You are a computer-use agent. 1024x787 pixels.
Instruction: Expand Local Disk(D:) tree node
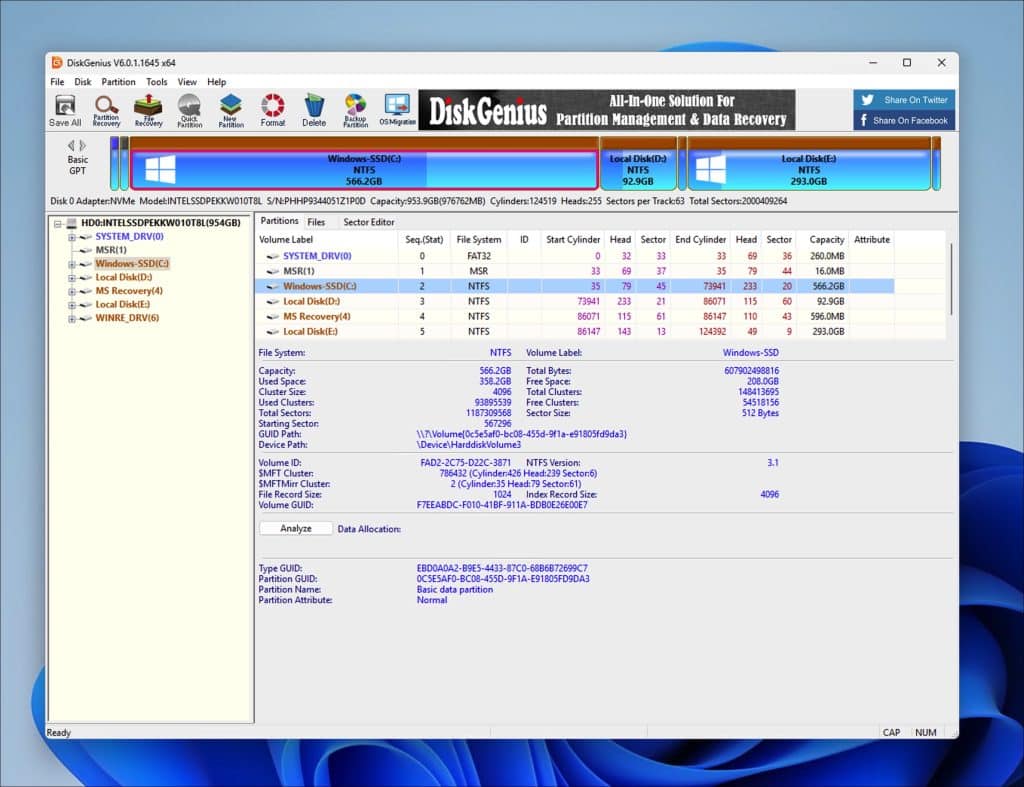point(72,278)
